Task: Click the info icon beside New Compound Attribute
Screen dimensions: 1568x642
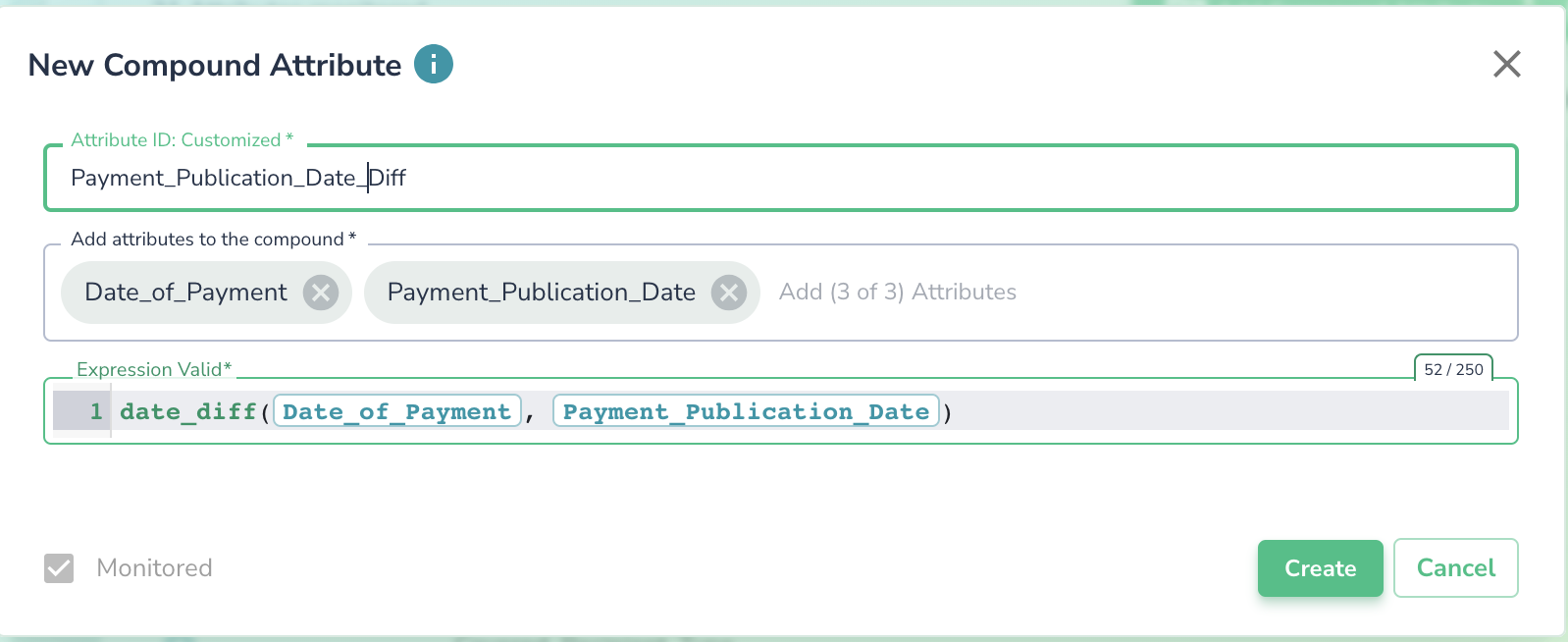Action: click(433, 65)
